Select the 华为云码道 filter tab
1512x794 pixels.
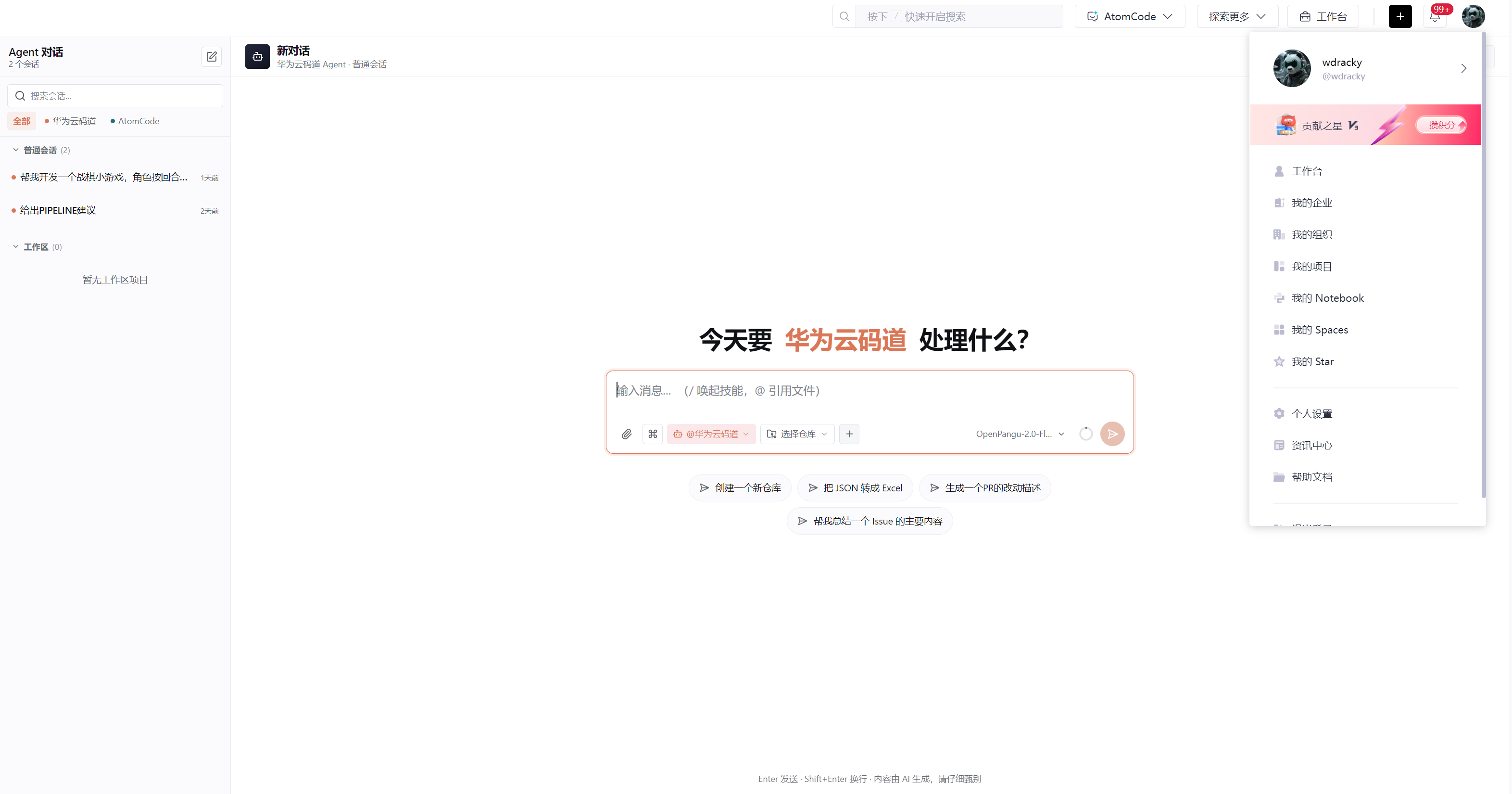(x=70, y=121)
